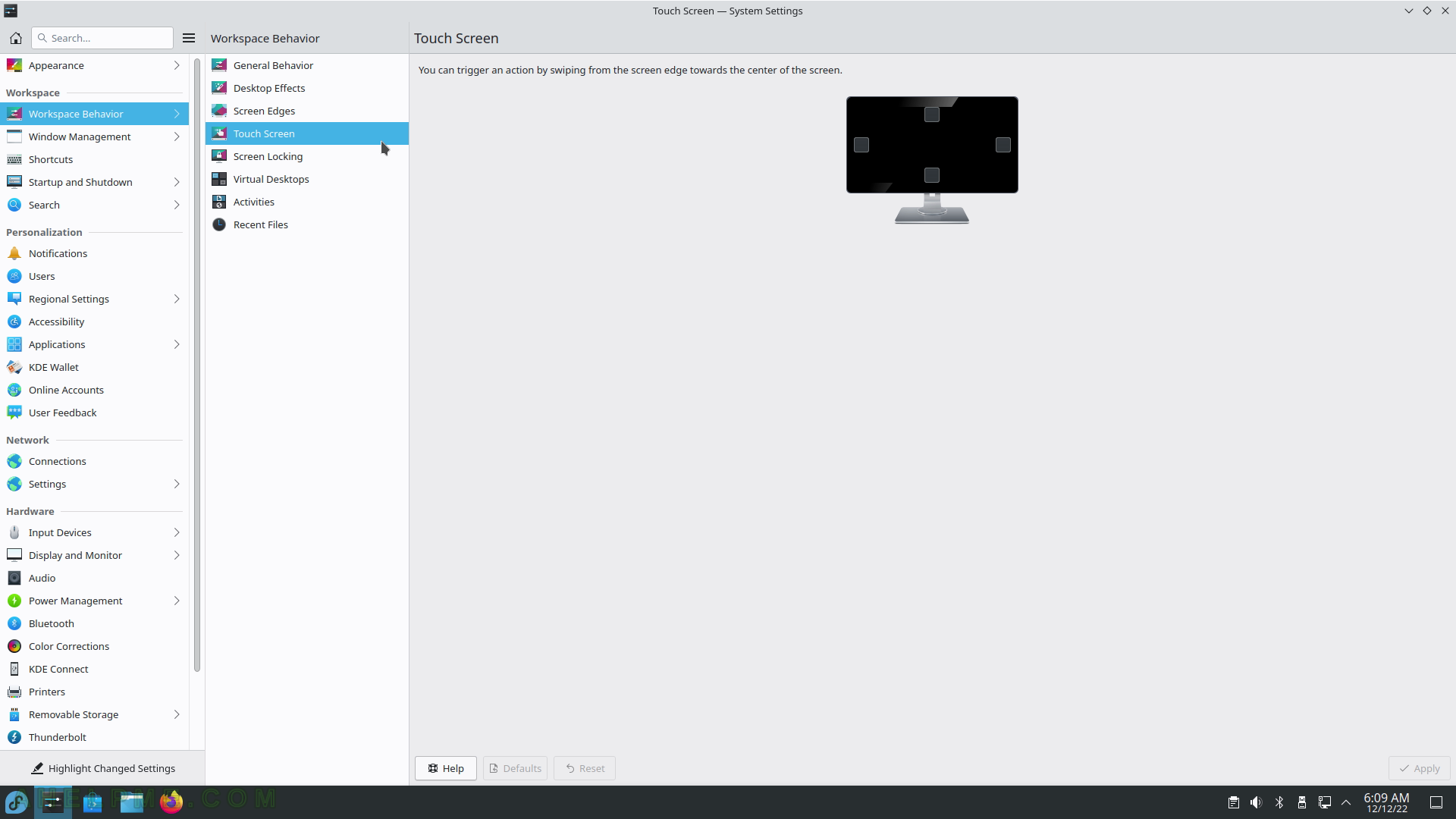The width and height of the screenshot is (1456, 819).
Task: Click the User Feedback icon
Action: 14,413
